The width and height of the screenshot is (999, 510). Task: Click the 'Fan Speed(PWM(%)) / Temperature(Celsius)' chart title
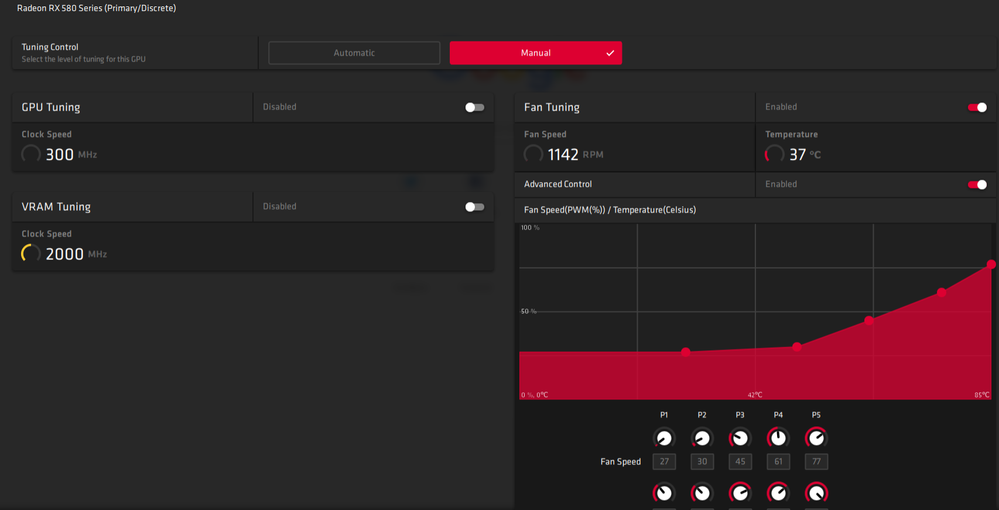pos(610,210)
